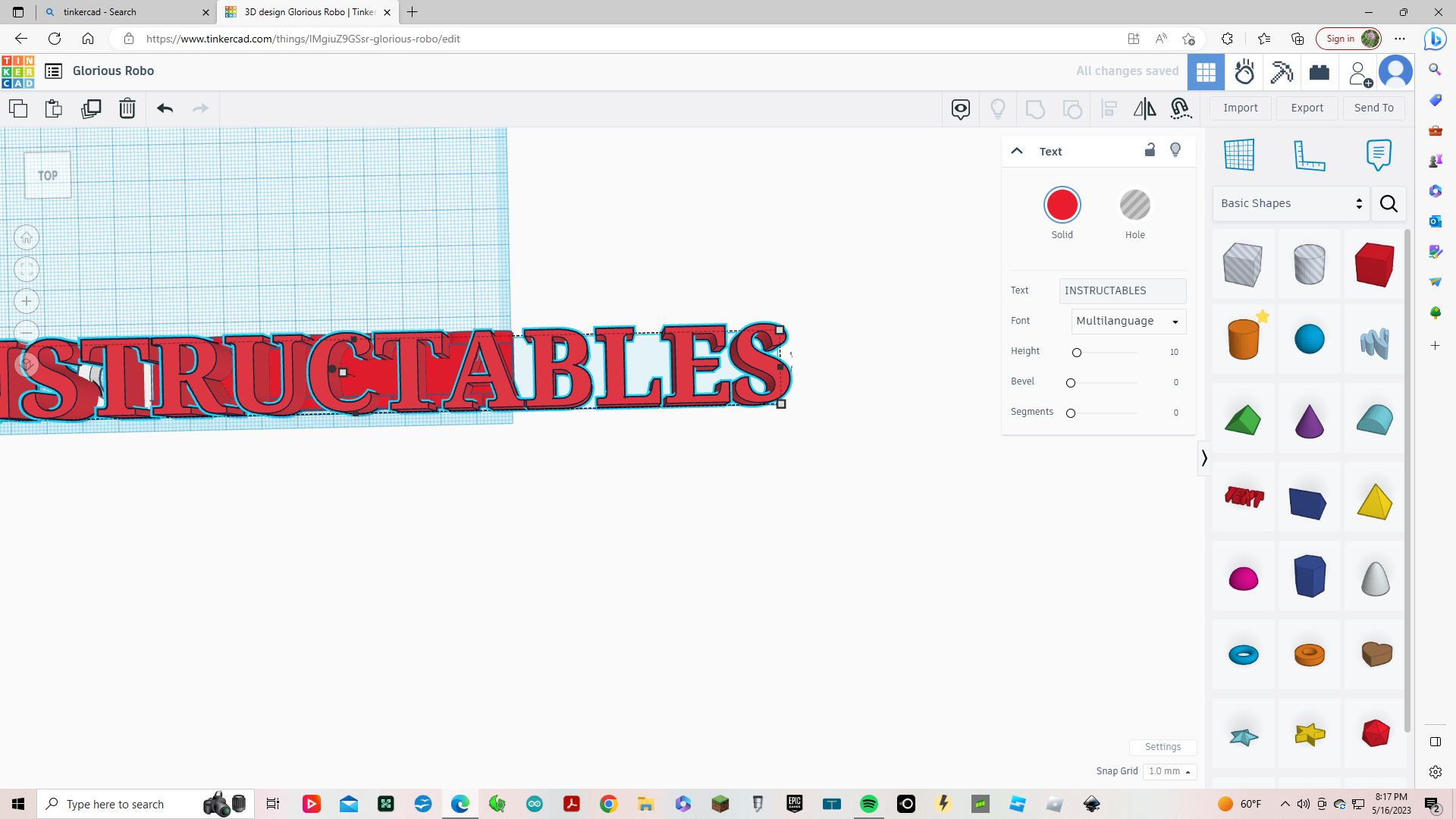Toggle the lock on the Text shape

point(1150,150)
